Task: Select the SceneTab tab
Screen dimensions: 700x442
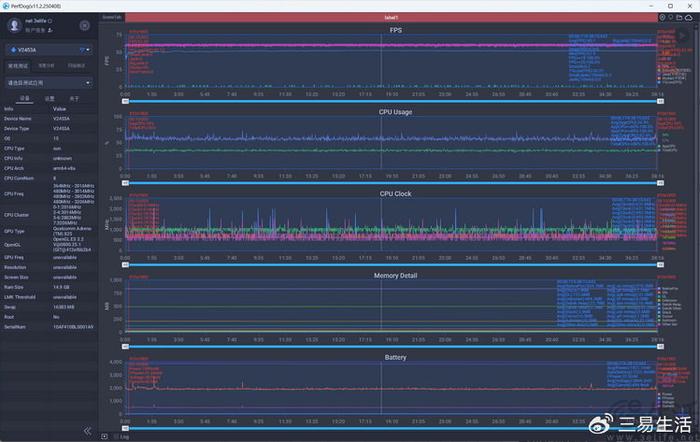Action: coord(112,17)
